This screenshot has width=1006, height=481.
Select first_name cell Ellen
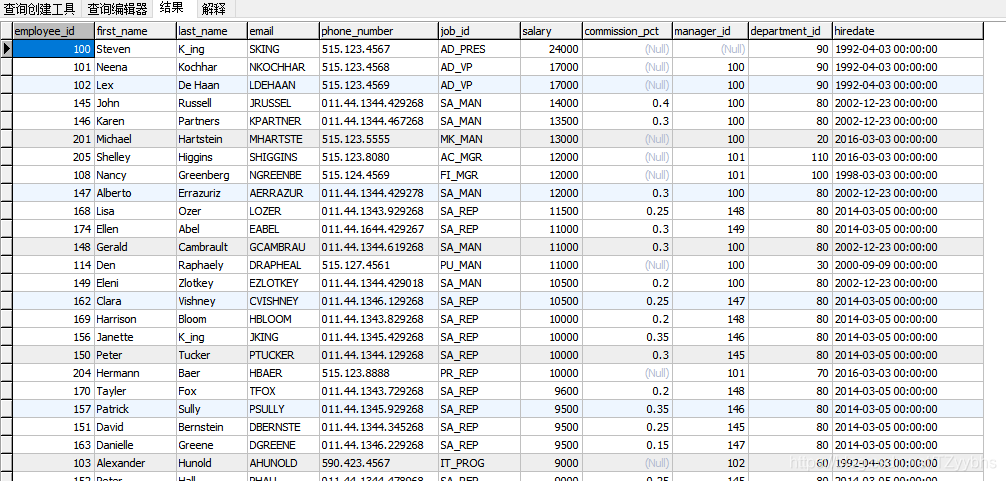coord(135,228)
